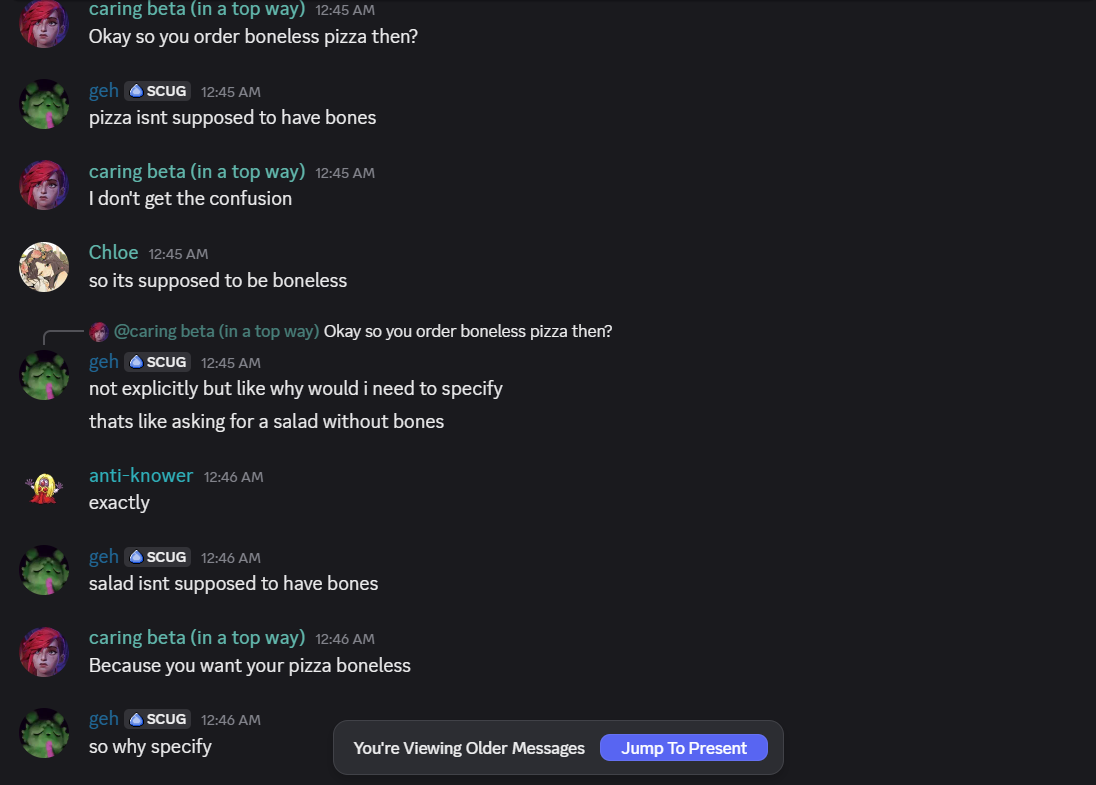Click caring beta avatar by 'I don't get the confusion'
This screenshot has height=785, width=1096.
[x=44, y=185]
